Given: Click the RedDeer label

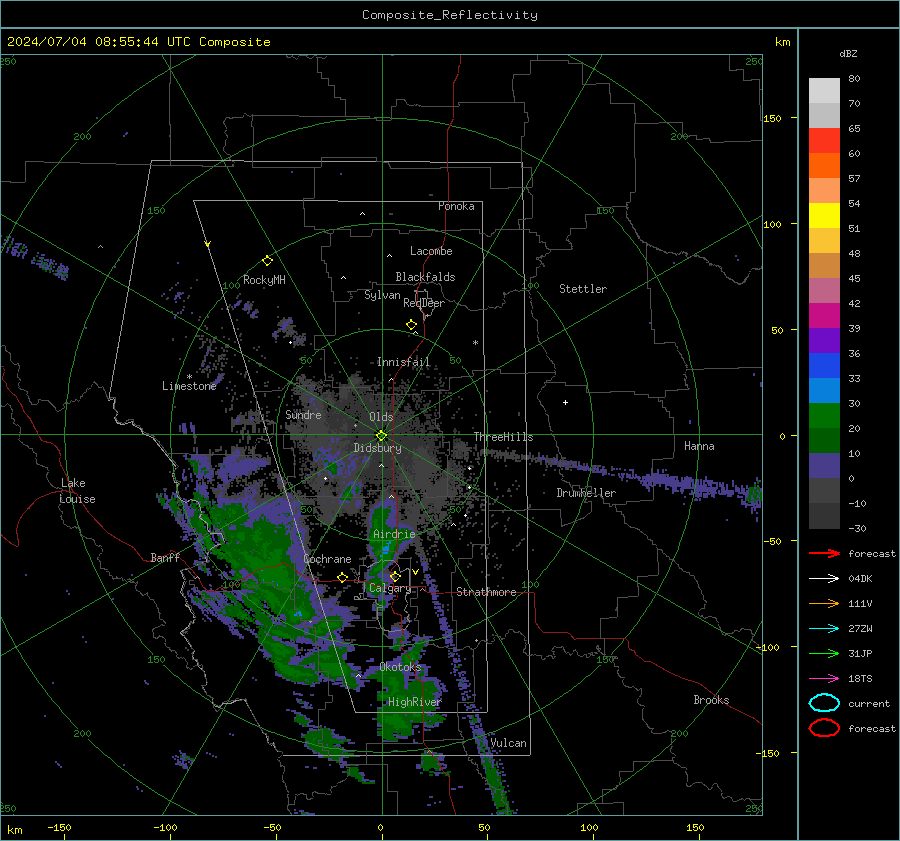Looking at the screenshot, I should pyautogui.click(x=424, y=303).
